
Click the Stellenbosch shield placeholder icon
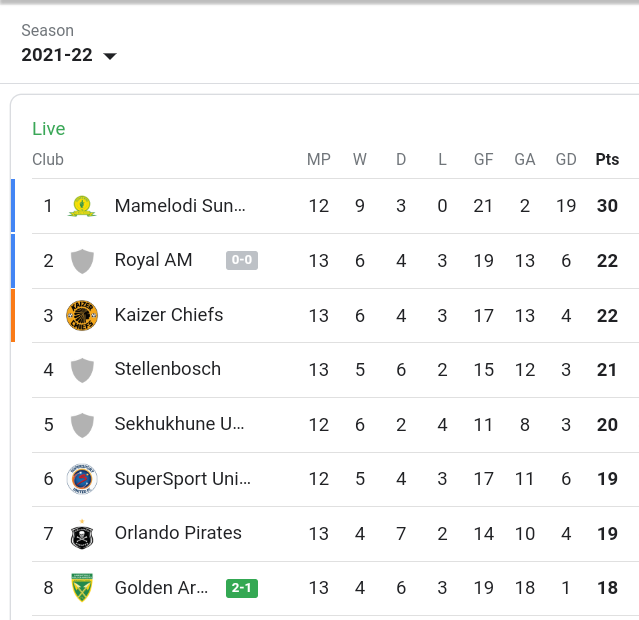82,370
